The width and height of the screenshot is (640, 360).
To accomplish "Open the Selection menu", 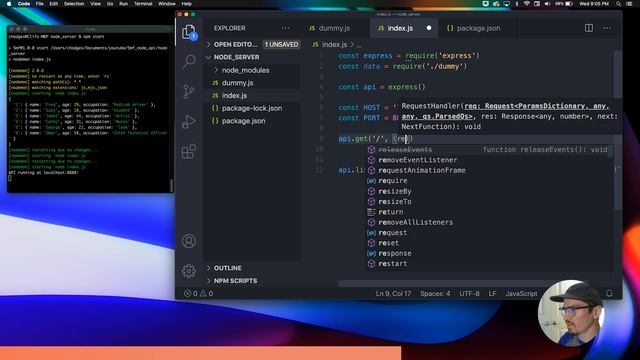I will click(74, 4).
